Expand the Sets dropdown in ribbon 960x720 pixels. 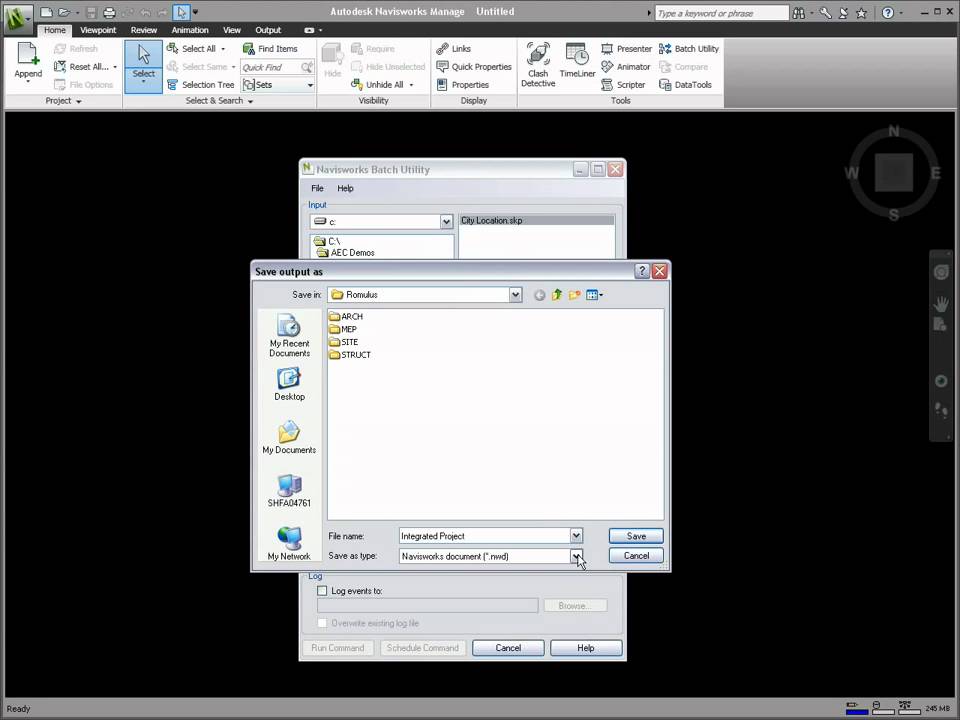[x=310, y=85]
